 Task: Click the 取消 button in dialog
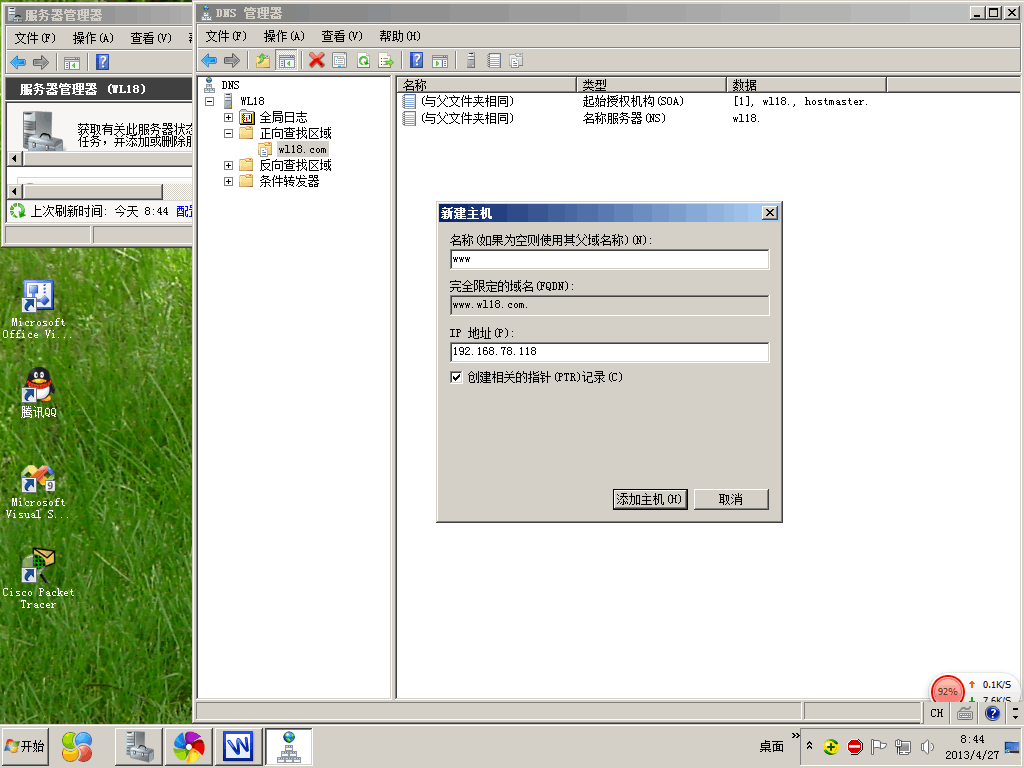click(x=731, y=499)
